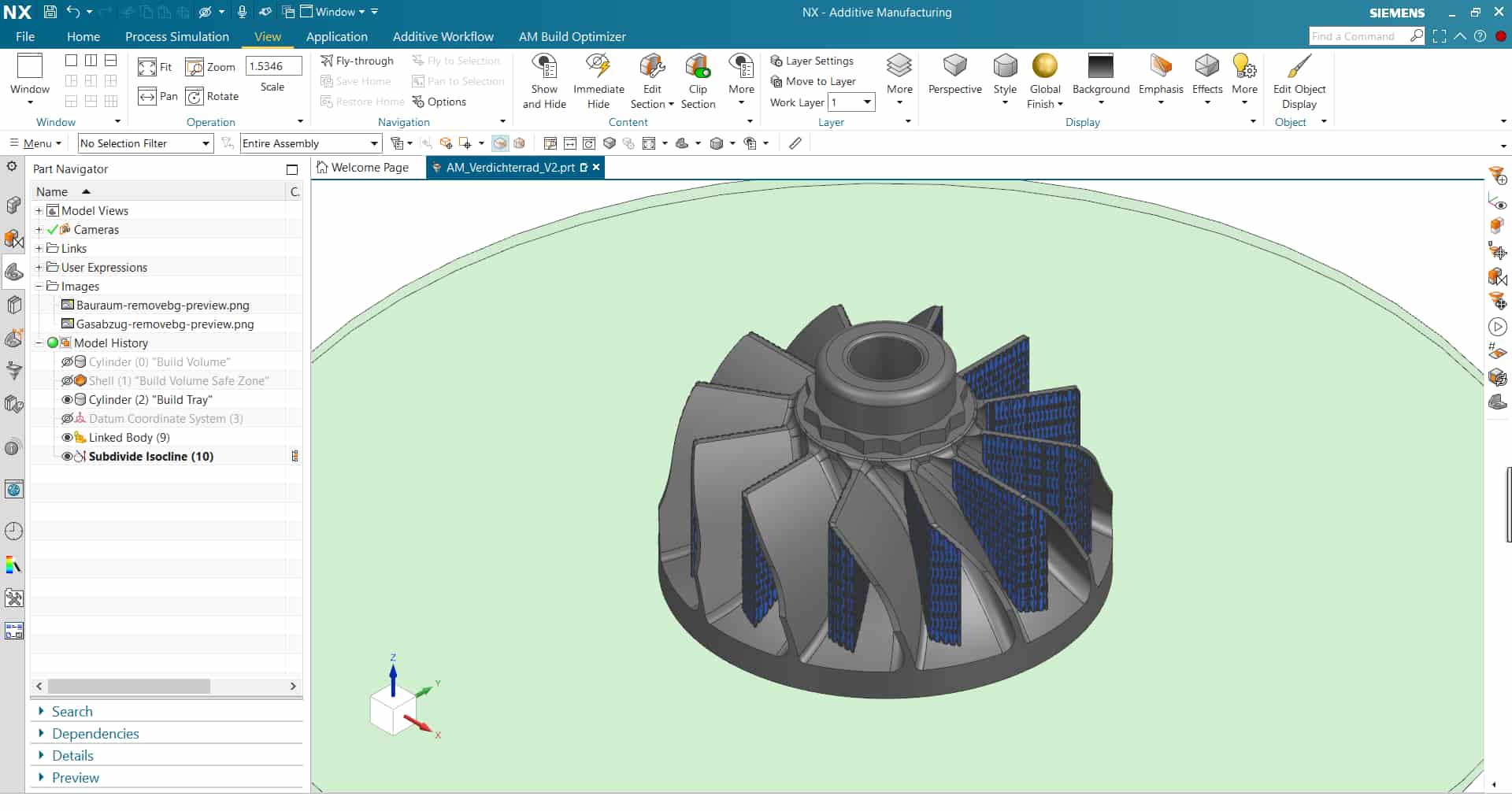Switch to the Process Simulation tab
The image size is (1512, 811).
point(177,36)
